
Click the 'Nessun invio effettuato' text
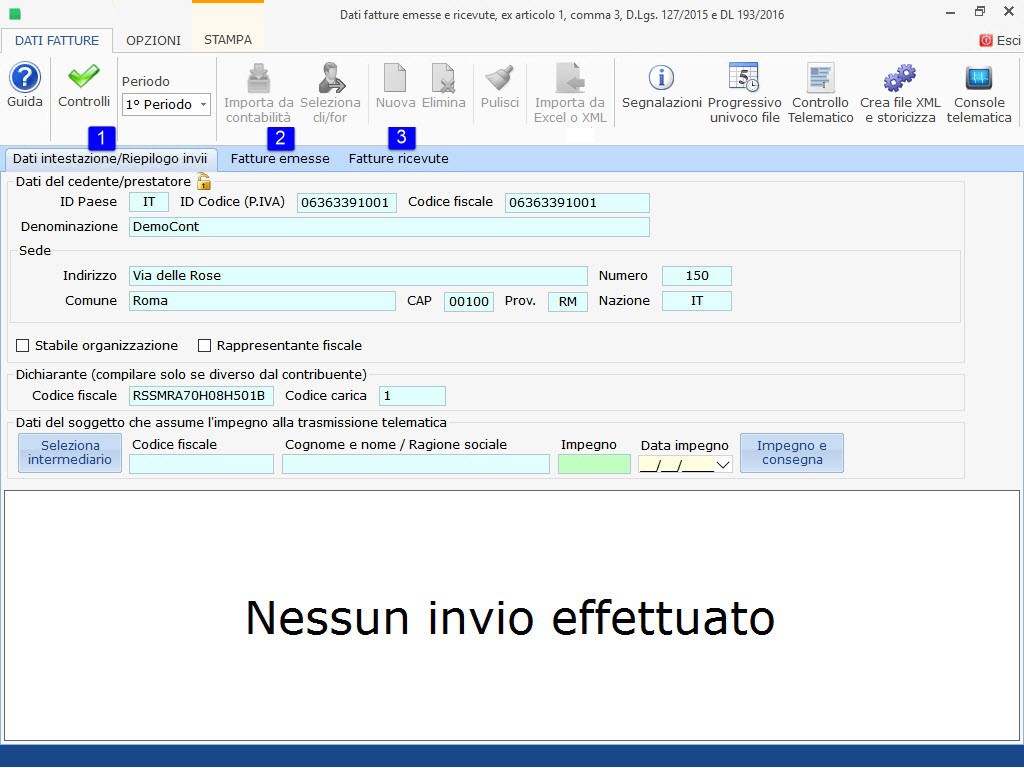pos(510,618)
